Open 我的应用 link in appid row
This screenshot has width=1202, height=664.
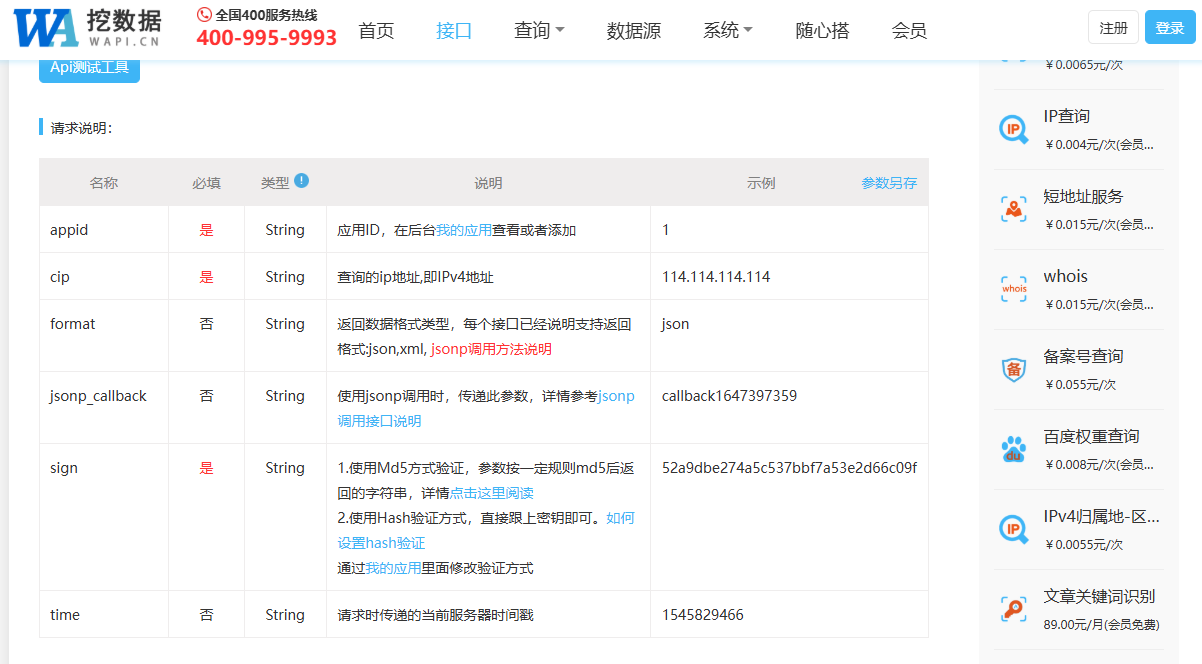(x=463, y=230)
